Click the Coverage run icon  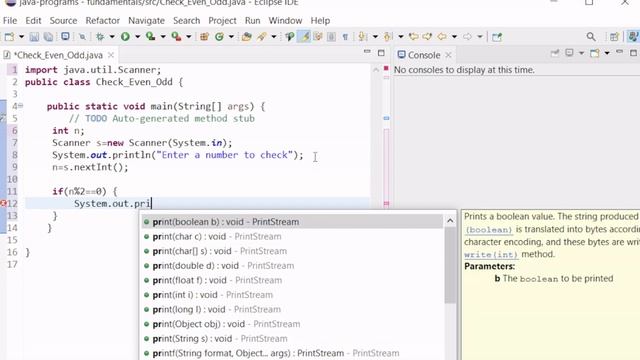tap(151, 37)
